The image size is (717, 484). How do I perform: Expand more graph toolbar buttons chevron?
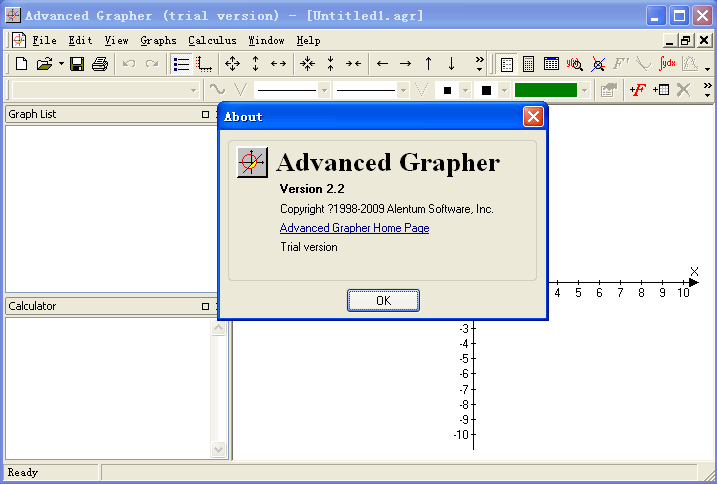point(707,90)
